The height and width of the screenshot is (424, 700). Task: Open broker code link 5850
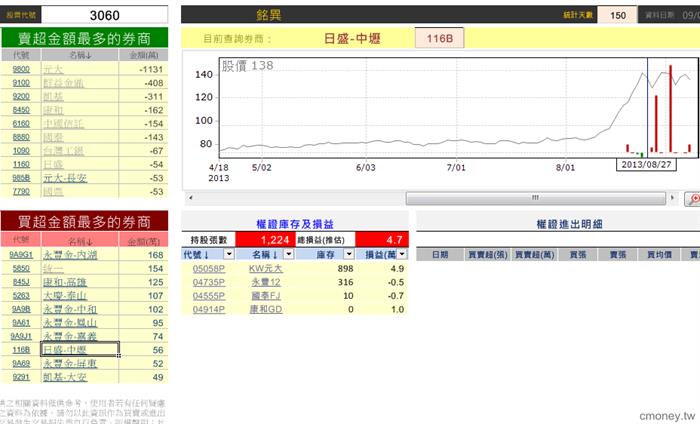(x=21, y=269)
